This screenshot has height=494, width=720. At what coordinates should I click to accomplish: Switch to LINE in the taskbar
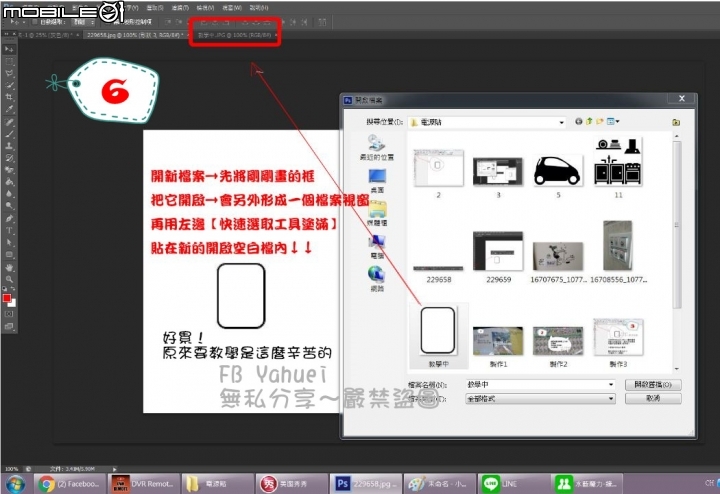tap(513, 484)
